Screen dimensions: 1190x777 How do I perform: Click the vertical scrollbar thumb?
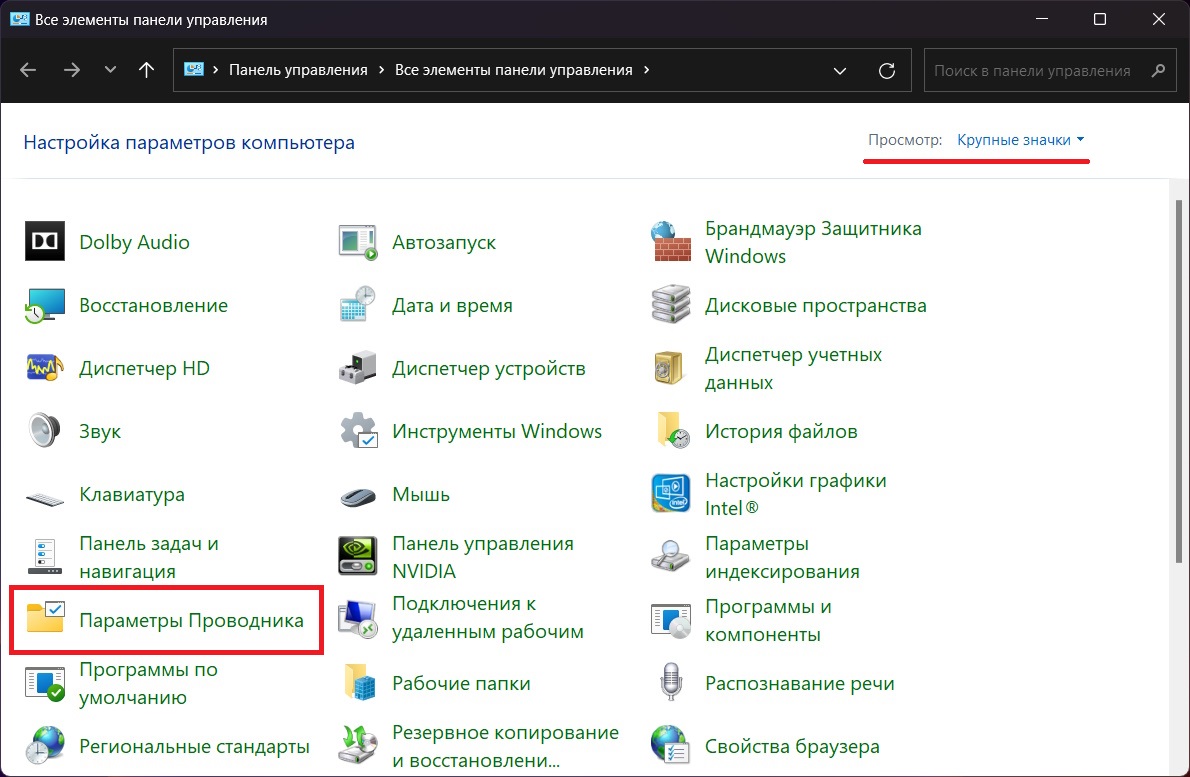coord(1179,382)
